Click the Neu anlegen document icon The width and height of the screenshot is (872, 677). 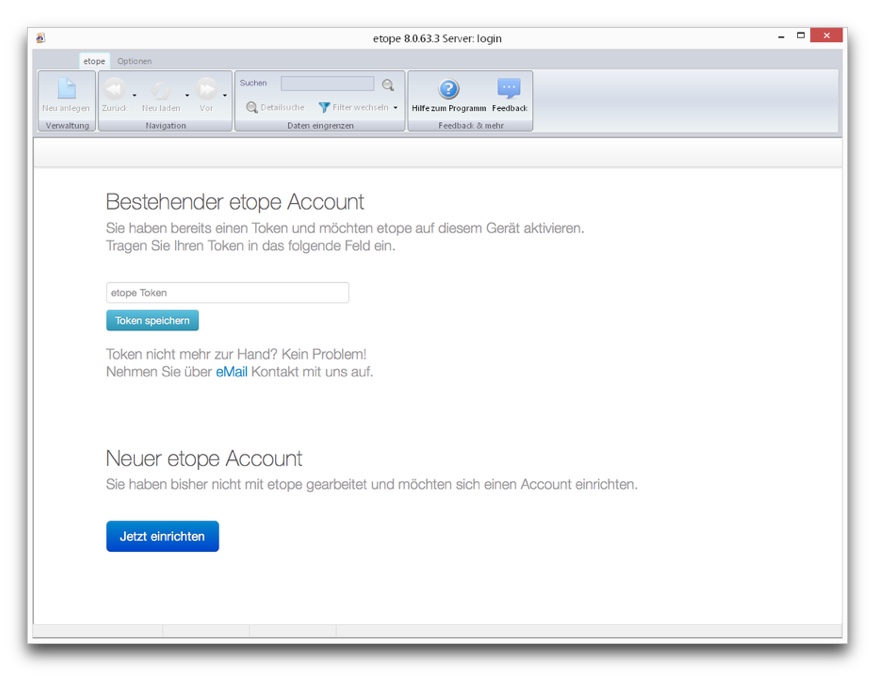click(x=67, y=88)
